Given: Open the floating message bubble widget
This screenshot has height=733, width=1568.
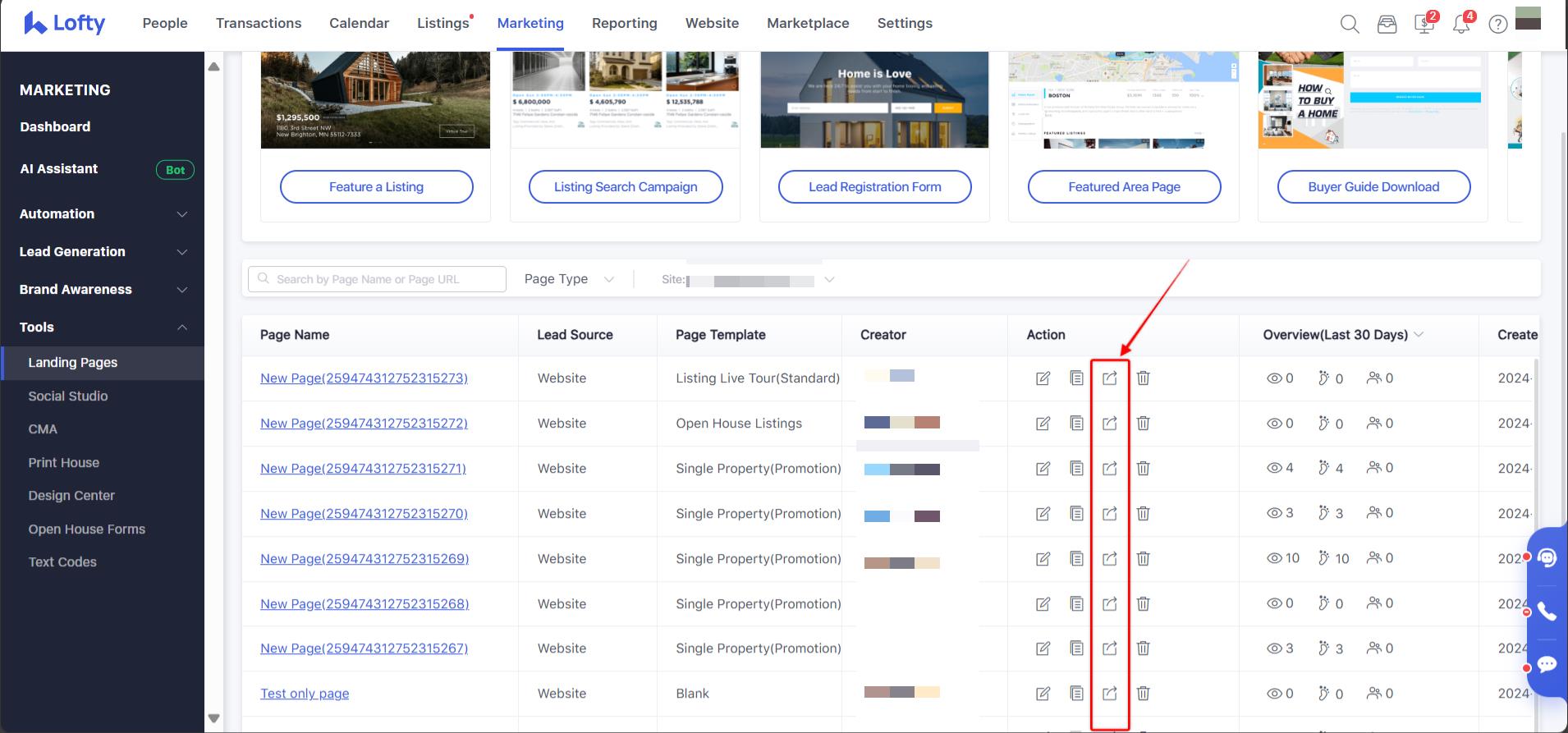Looking at the screenshot, I should coord(1547,664).
